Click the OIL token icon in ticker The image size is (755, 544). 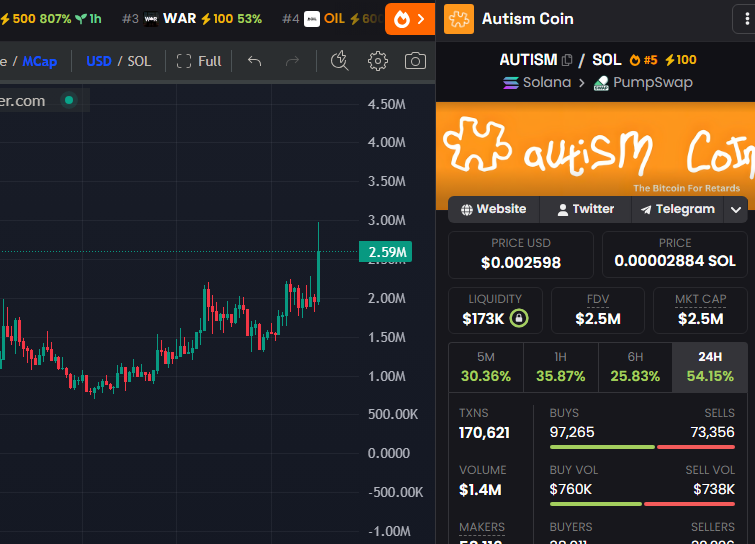312,19
